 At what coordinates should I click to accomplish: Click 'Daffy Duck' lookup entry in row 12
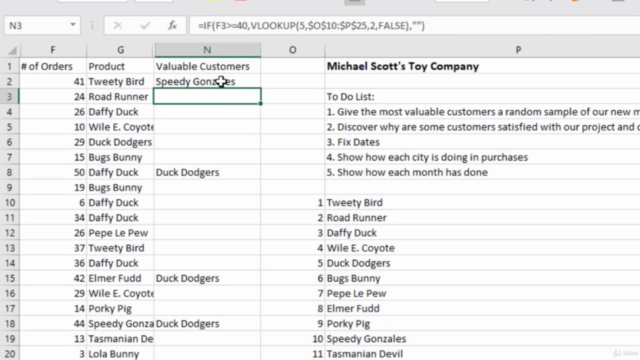[351, 233]
